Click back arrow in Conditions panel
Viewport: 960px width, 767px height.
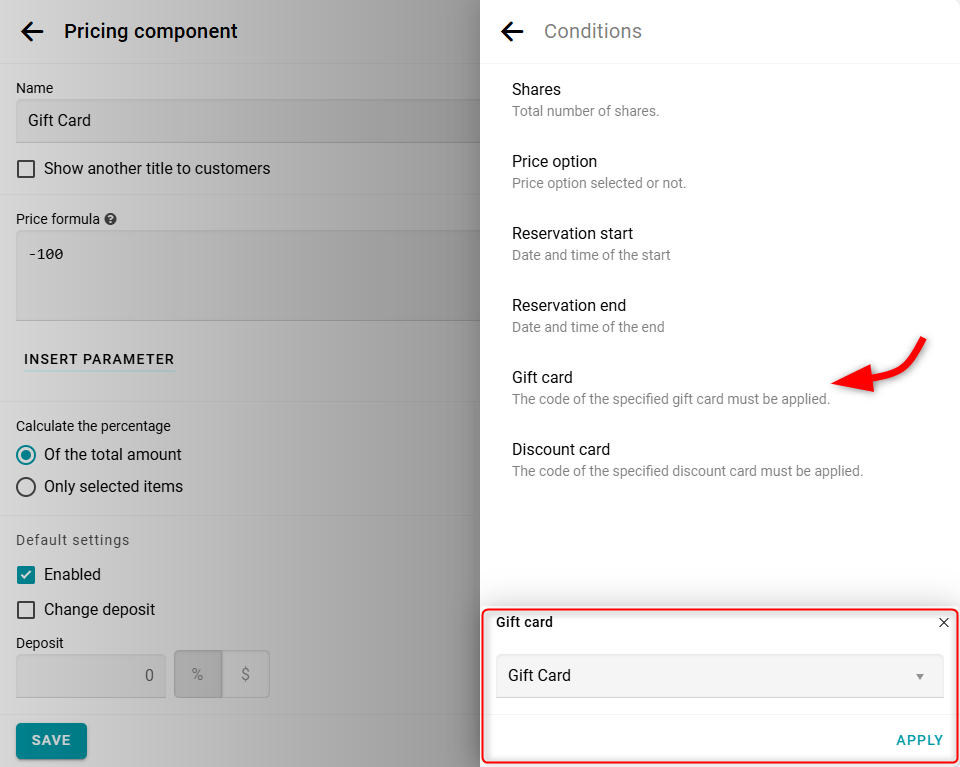(x=512, y=32)
